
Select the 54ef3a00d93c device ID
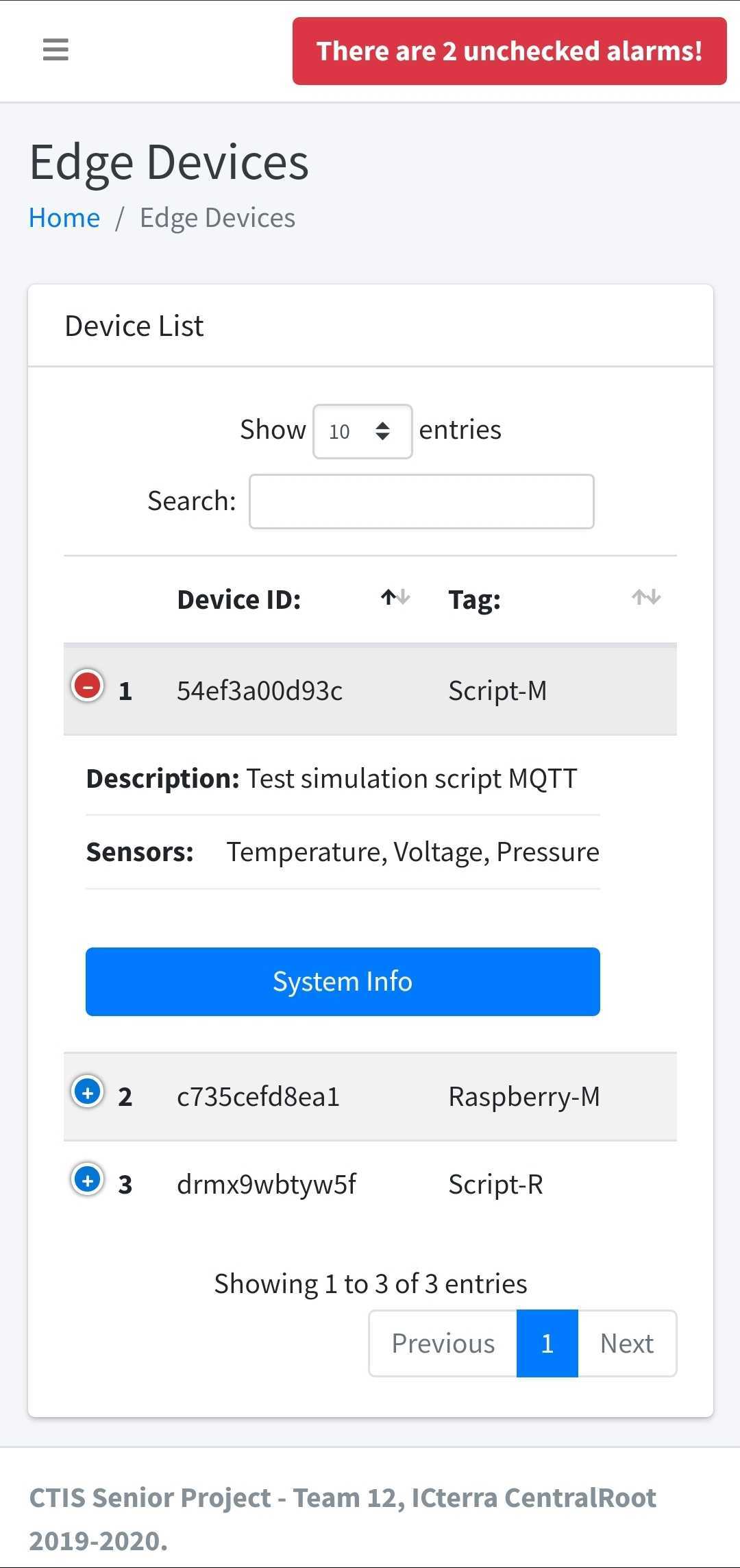[x=260, y=690]
